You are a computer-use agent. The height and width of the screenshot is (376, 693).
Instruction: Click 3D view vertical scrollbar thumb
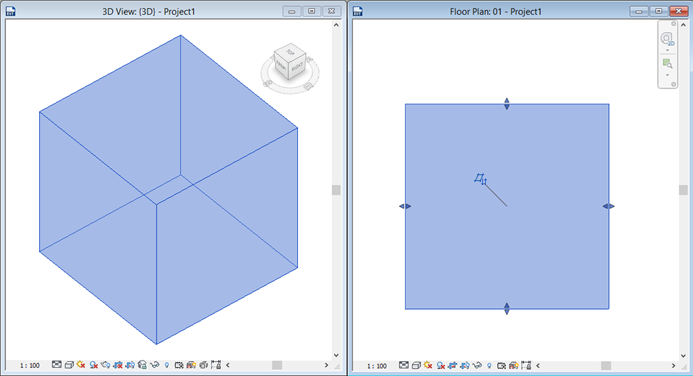[336, 190]
